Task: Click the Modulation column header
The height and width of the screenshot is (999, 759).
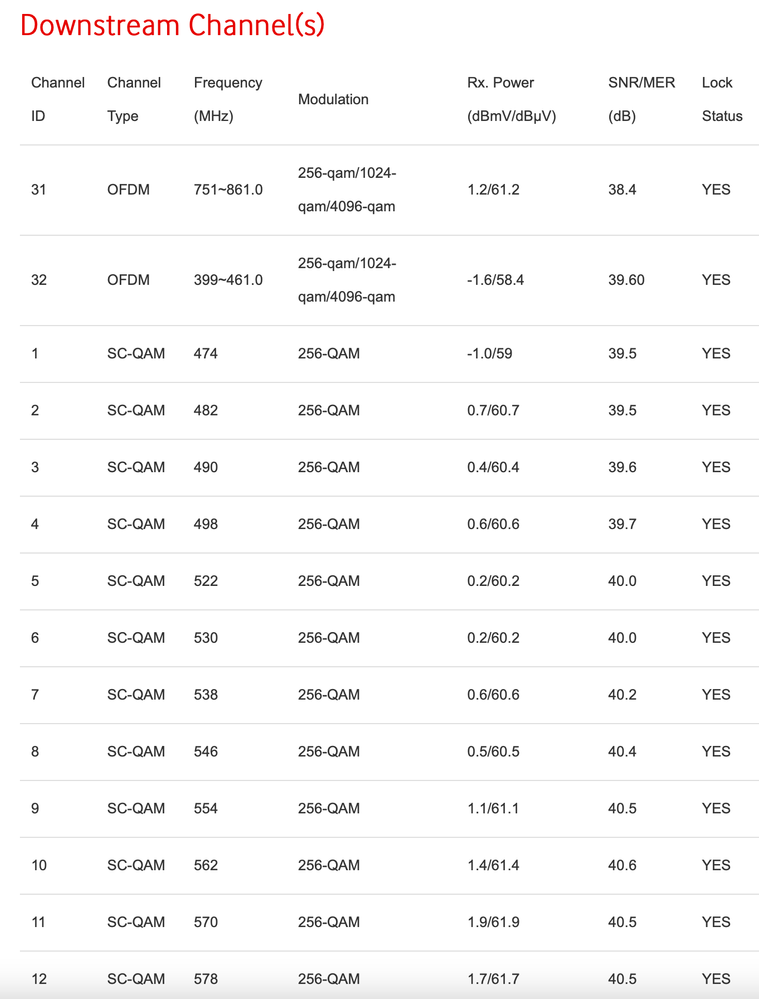Action: coord(333,99)
